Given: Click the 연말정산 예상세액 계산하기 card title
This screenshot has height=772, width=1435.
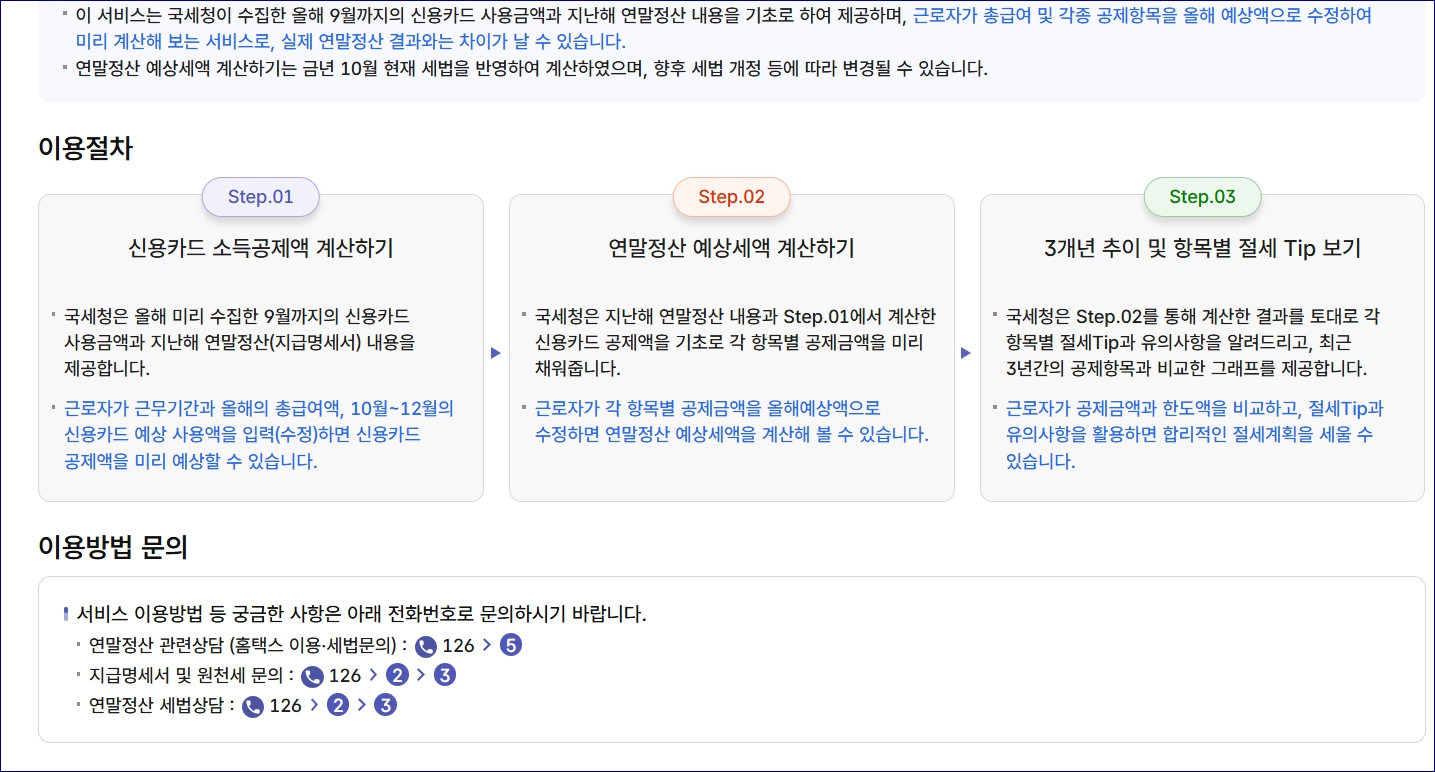Looking at the screenshot, I should pyautogui.click(x=732, y=248).
